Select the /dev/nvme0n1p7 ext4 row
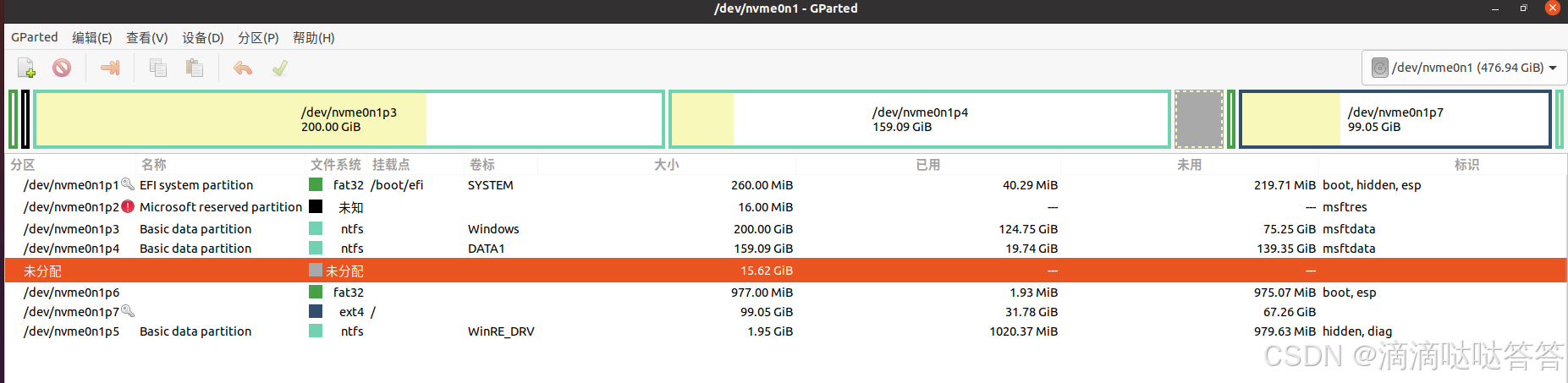 tap(785, 312)
